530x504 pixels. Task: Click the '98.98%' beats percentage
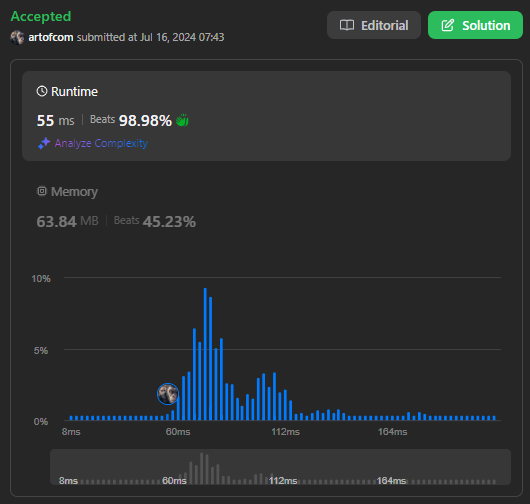[x=145, y=121]
